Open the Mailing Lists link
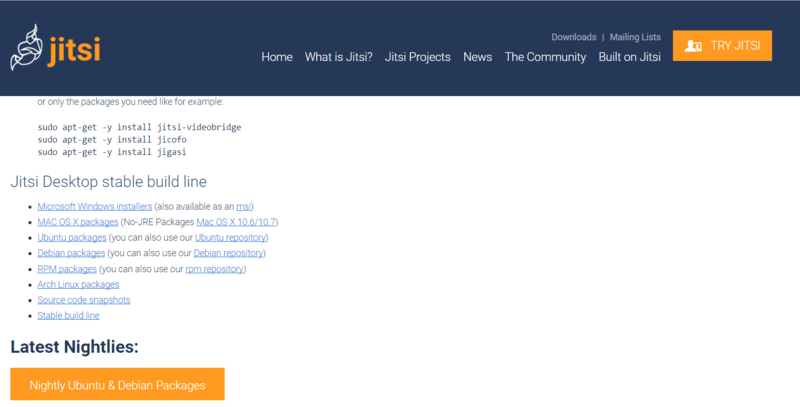800x407 pixels. [635, 37]
